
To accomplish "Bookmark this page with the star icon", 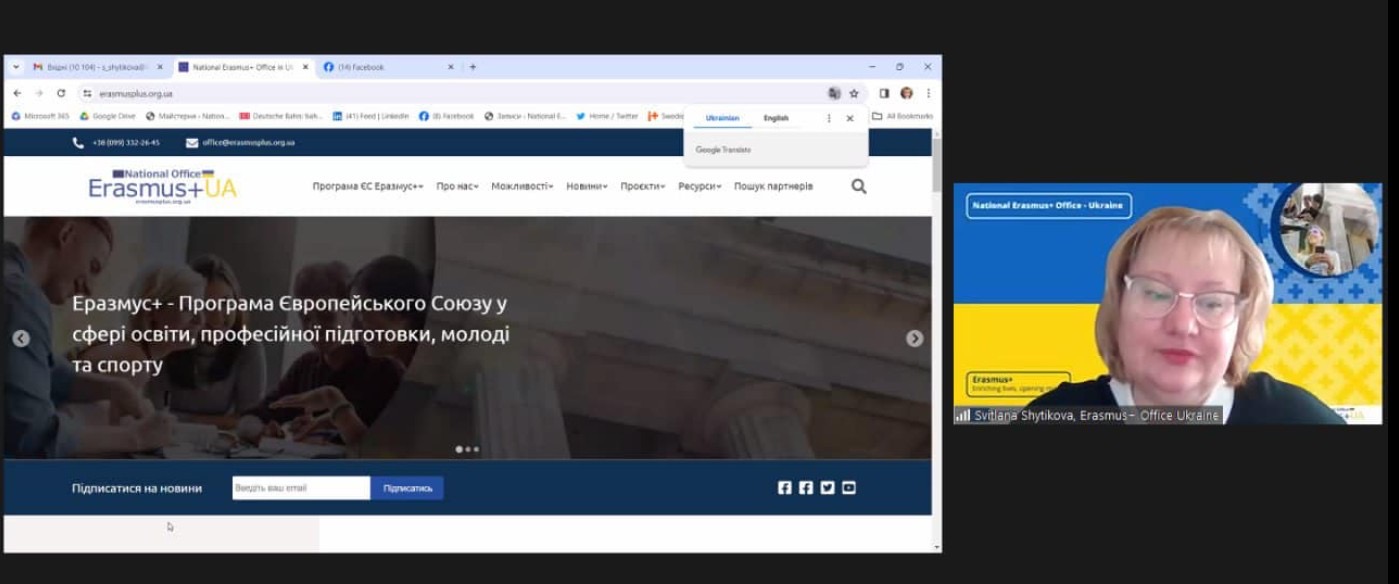I will tap(854, 93).
